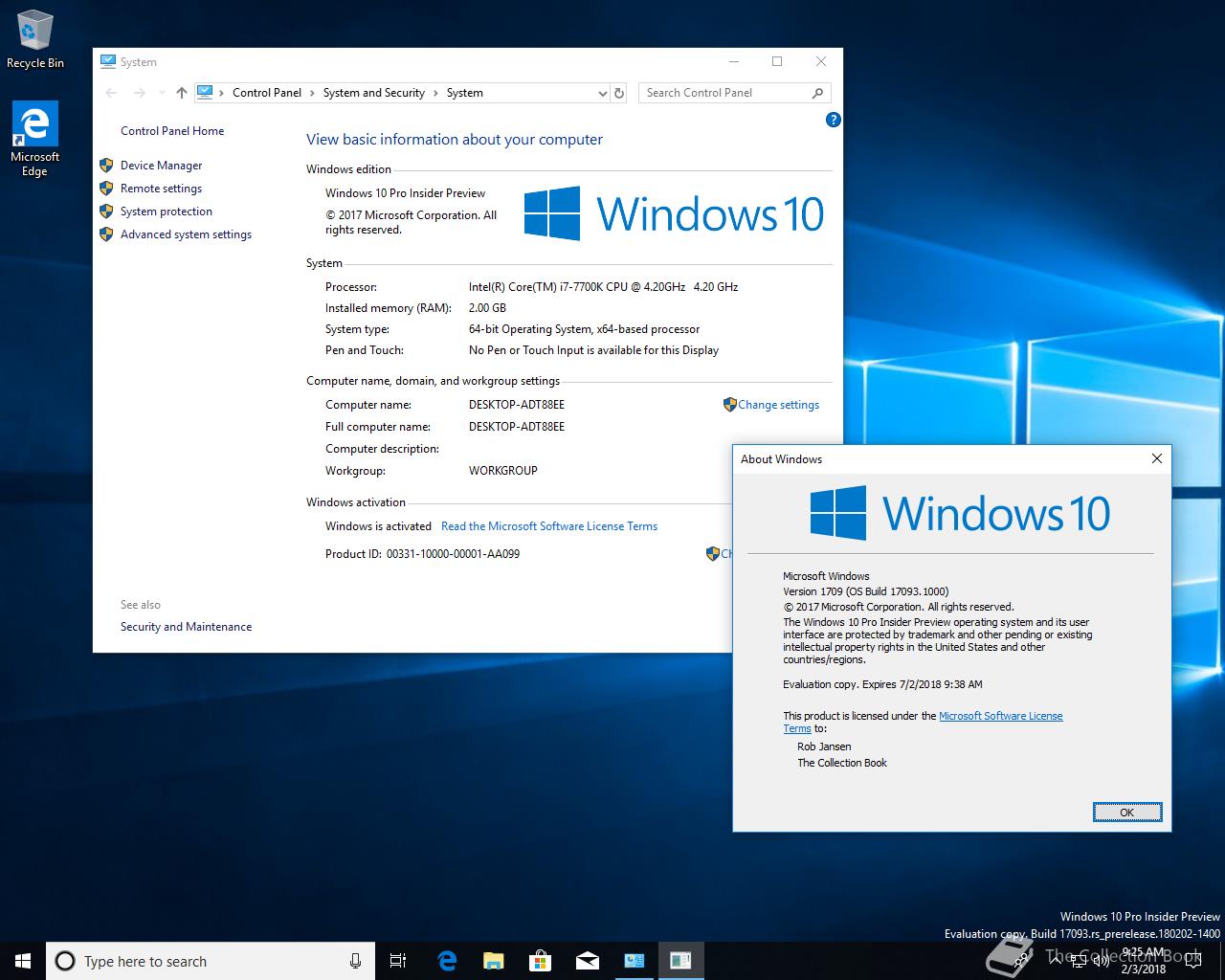Click the processor value Intel(R) Core(TM) i7-7700K
This screenshot has width=1225, height=980.
603,287
